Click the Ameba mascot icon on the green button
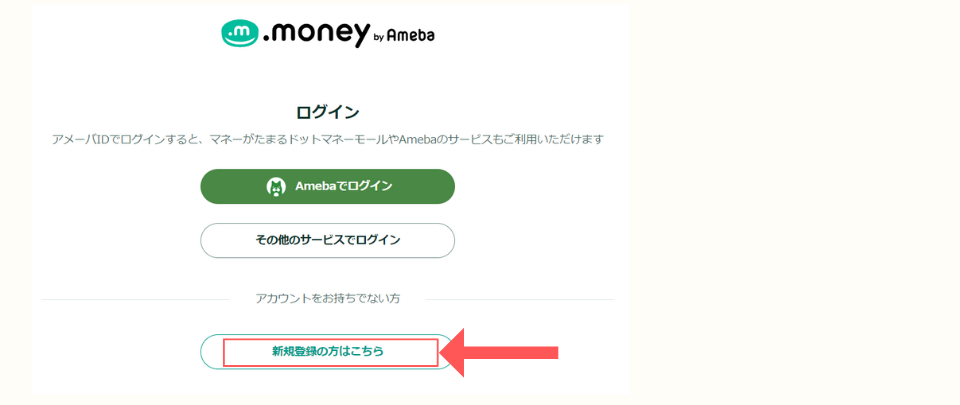 (276, 187)
